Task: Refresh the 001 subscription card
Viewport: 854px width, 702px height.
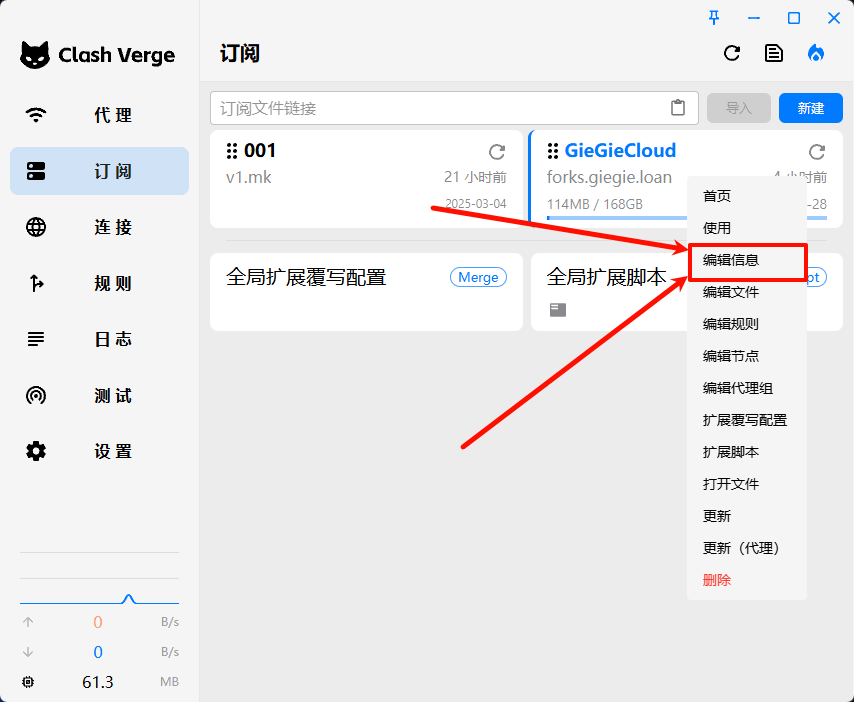Action: pos(497,152)
